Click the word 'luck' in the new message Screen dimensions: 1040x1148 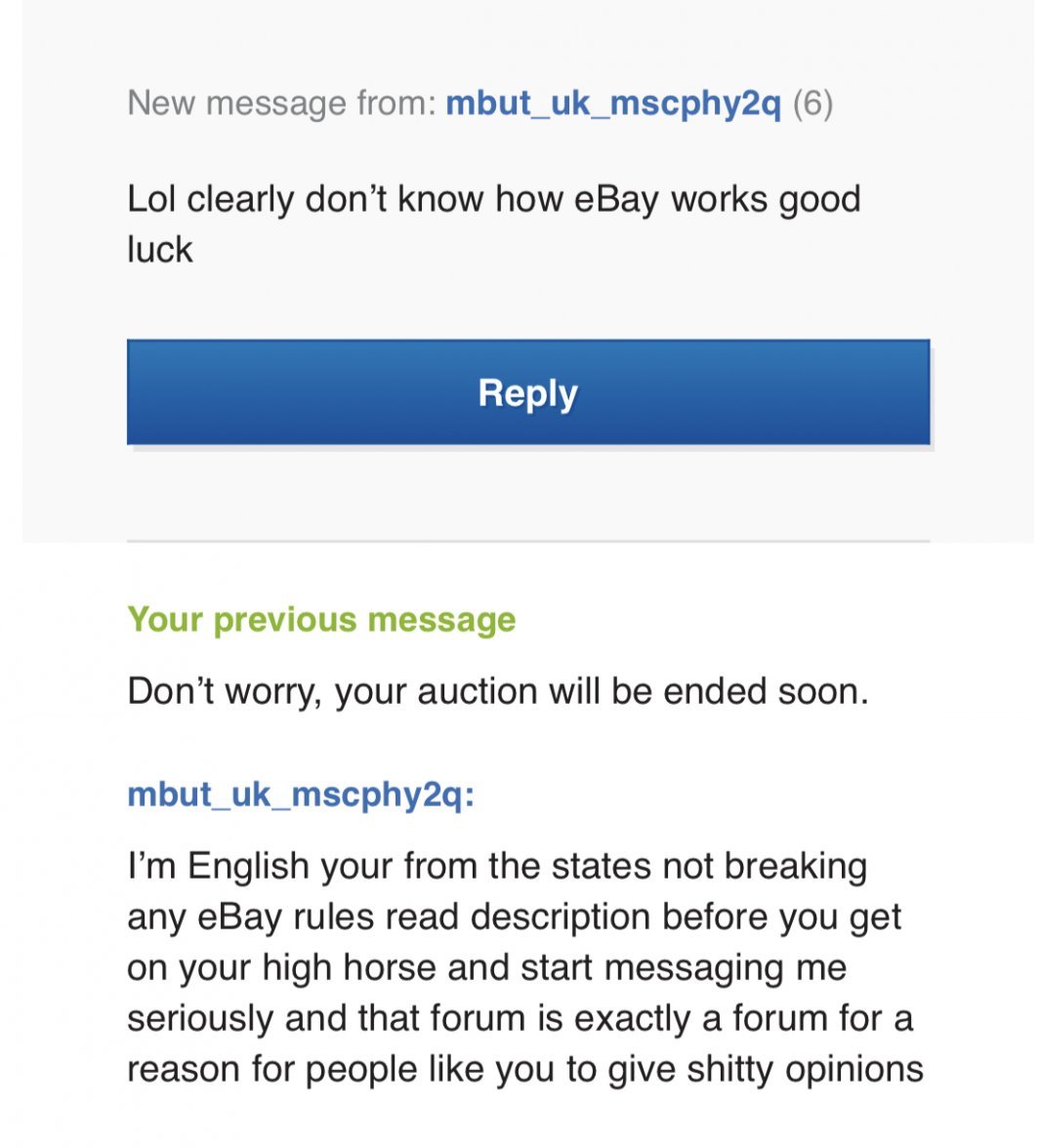coord(160,250)
